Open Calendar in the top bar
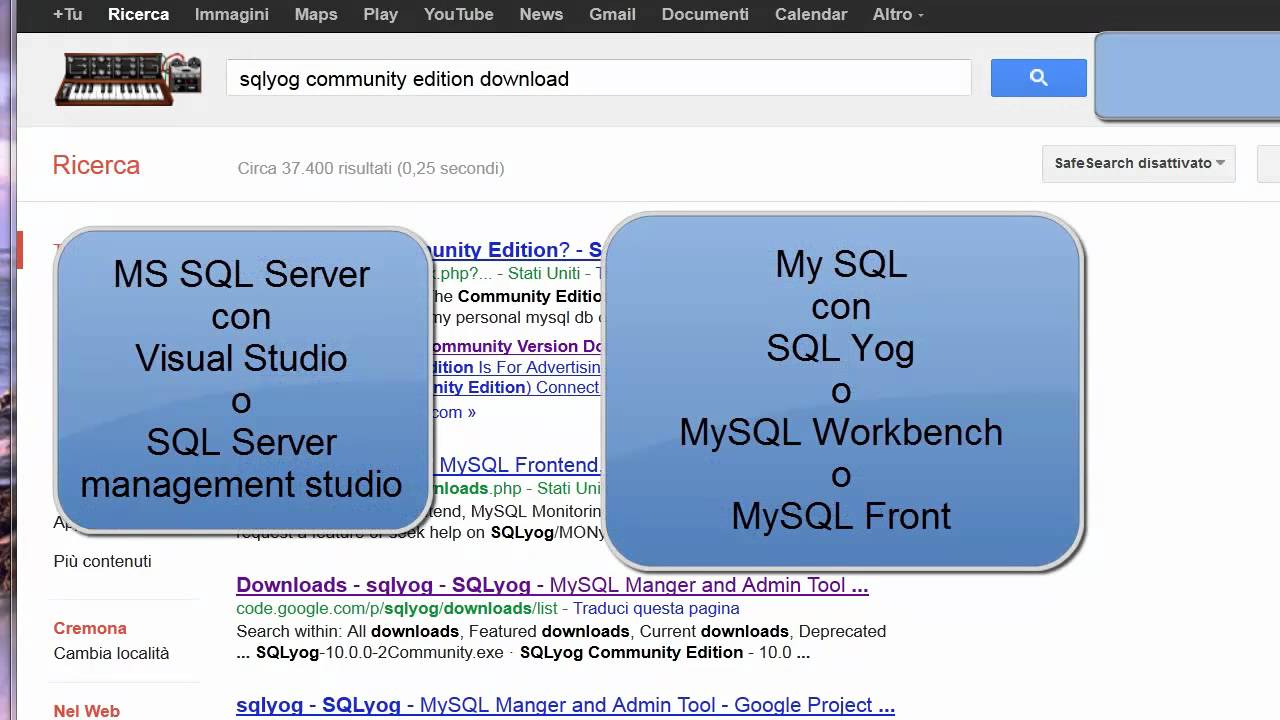 (x=811, y=14)
